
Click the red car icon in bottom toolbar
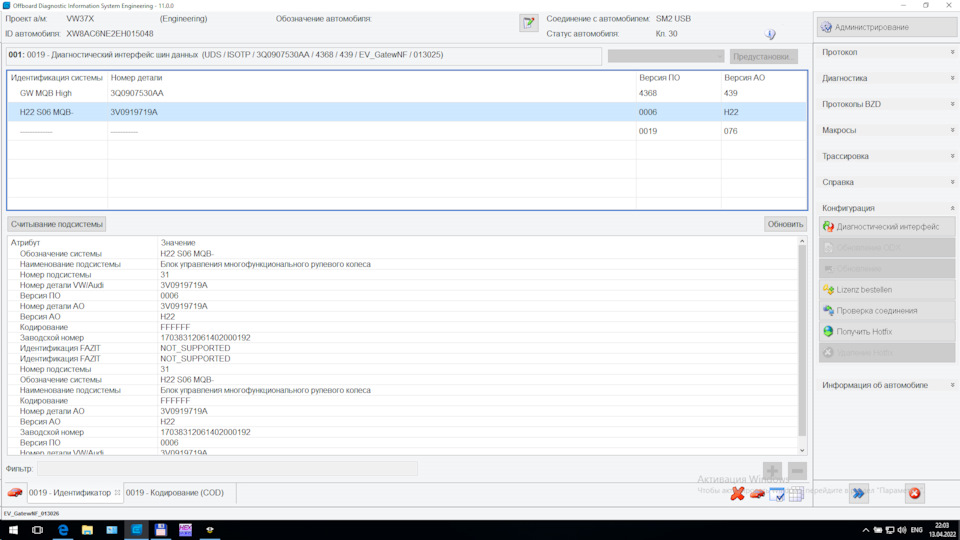pyautogui.click(x=757, y=493)
